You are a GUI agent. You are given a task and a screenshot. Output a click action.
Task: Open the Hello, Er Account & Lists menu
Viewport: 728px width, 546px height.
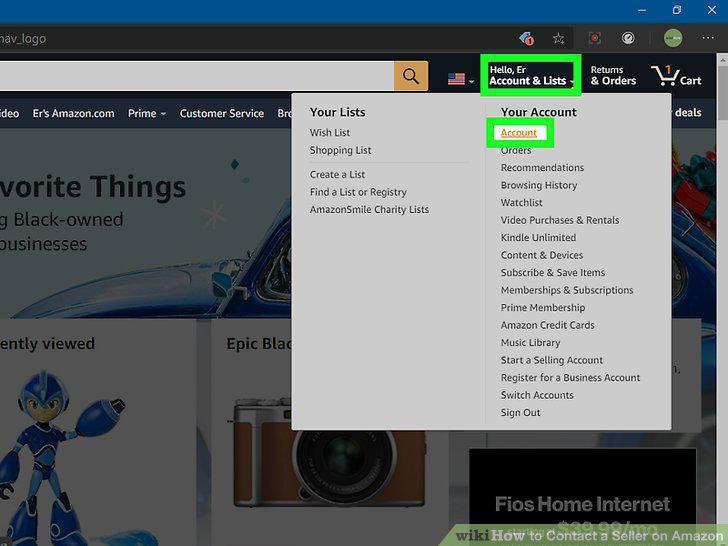pos(531,76)
